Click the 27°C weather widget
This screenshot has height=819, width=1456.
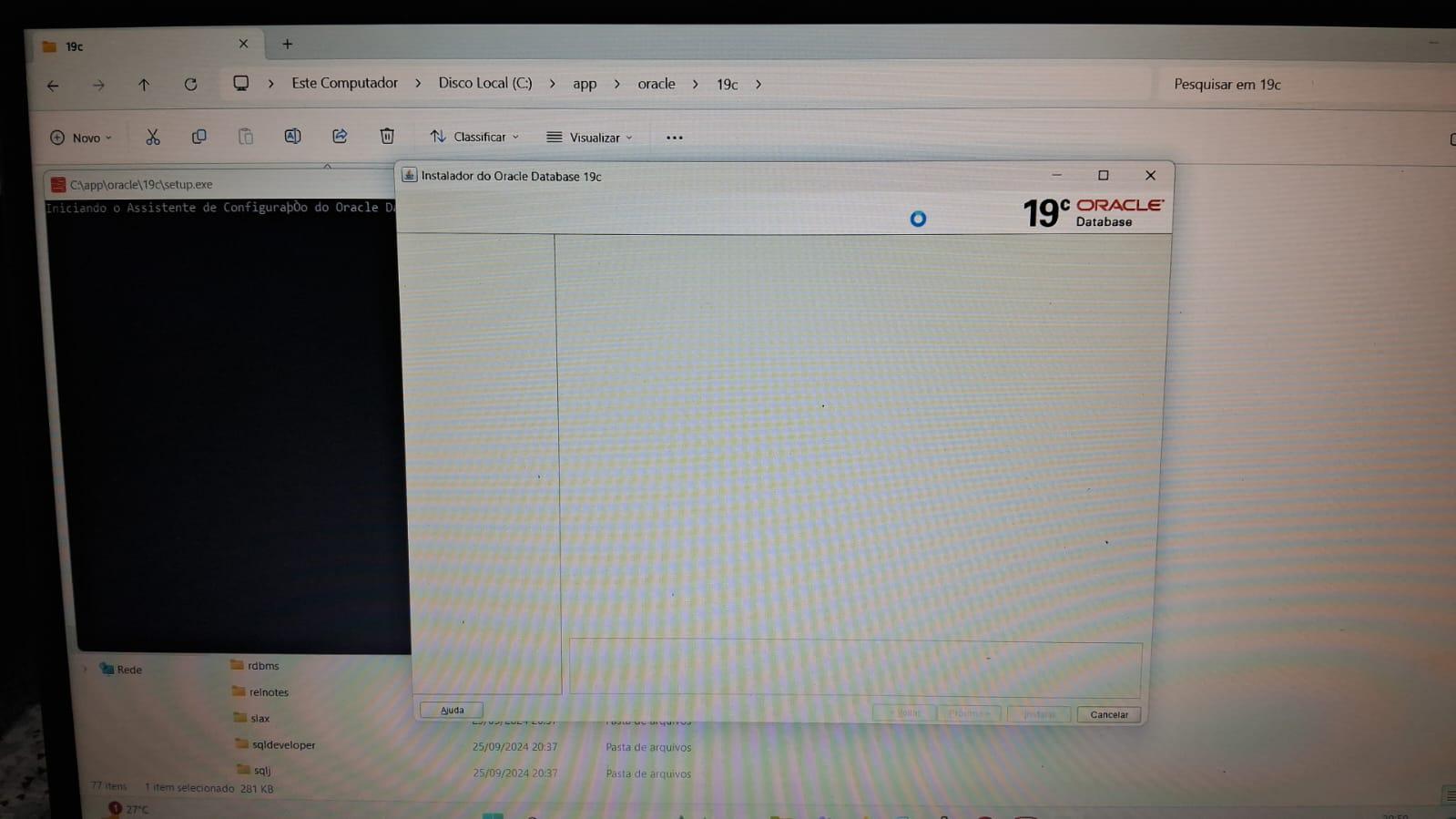point(128,809)
